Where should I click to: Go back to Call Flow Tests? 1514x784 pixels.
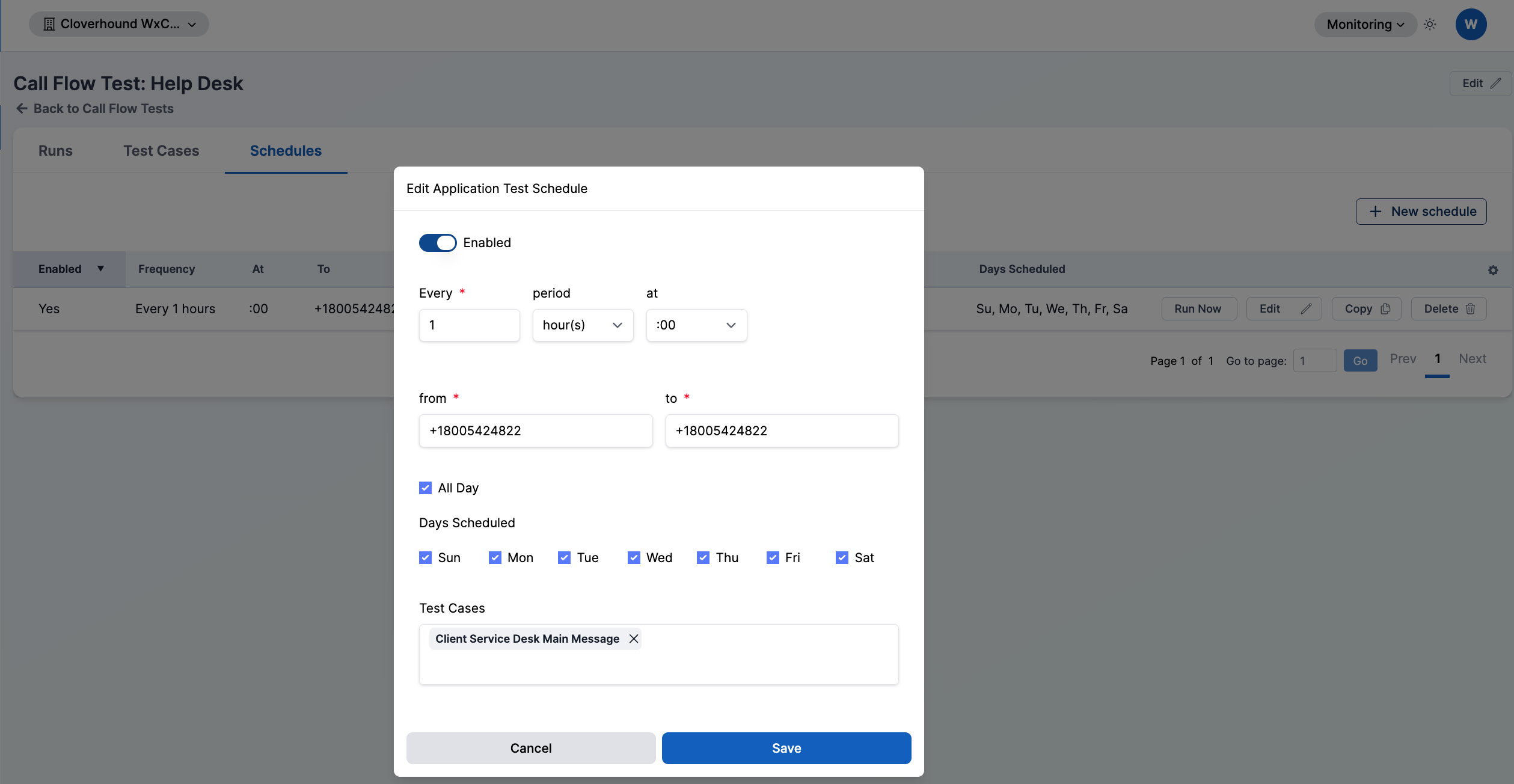point(95,108)
